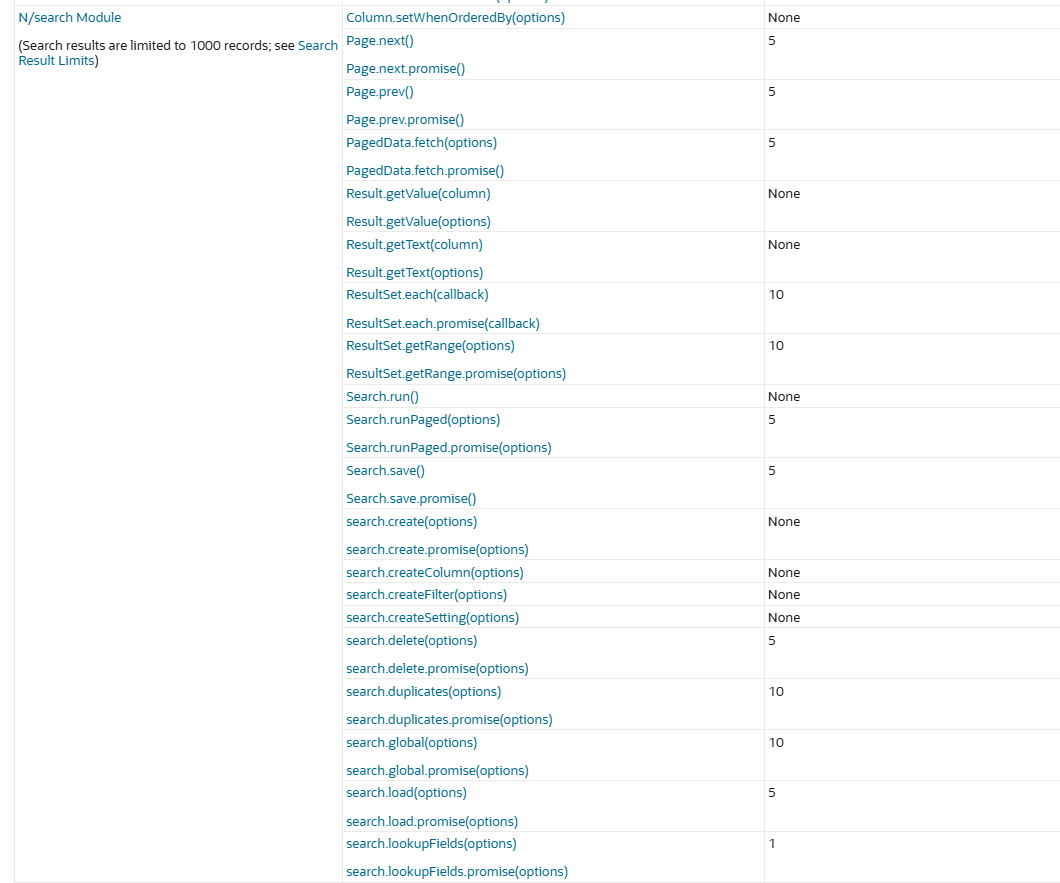Image resolution: width=1060 pixels, height=883 pixels.
Task: Click ResultSet.each(callback) link
Action: [417, 295]
